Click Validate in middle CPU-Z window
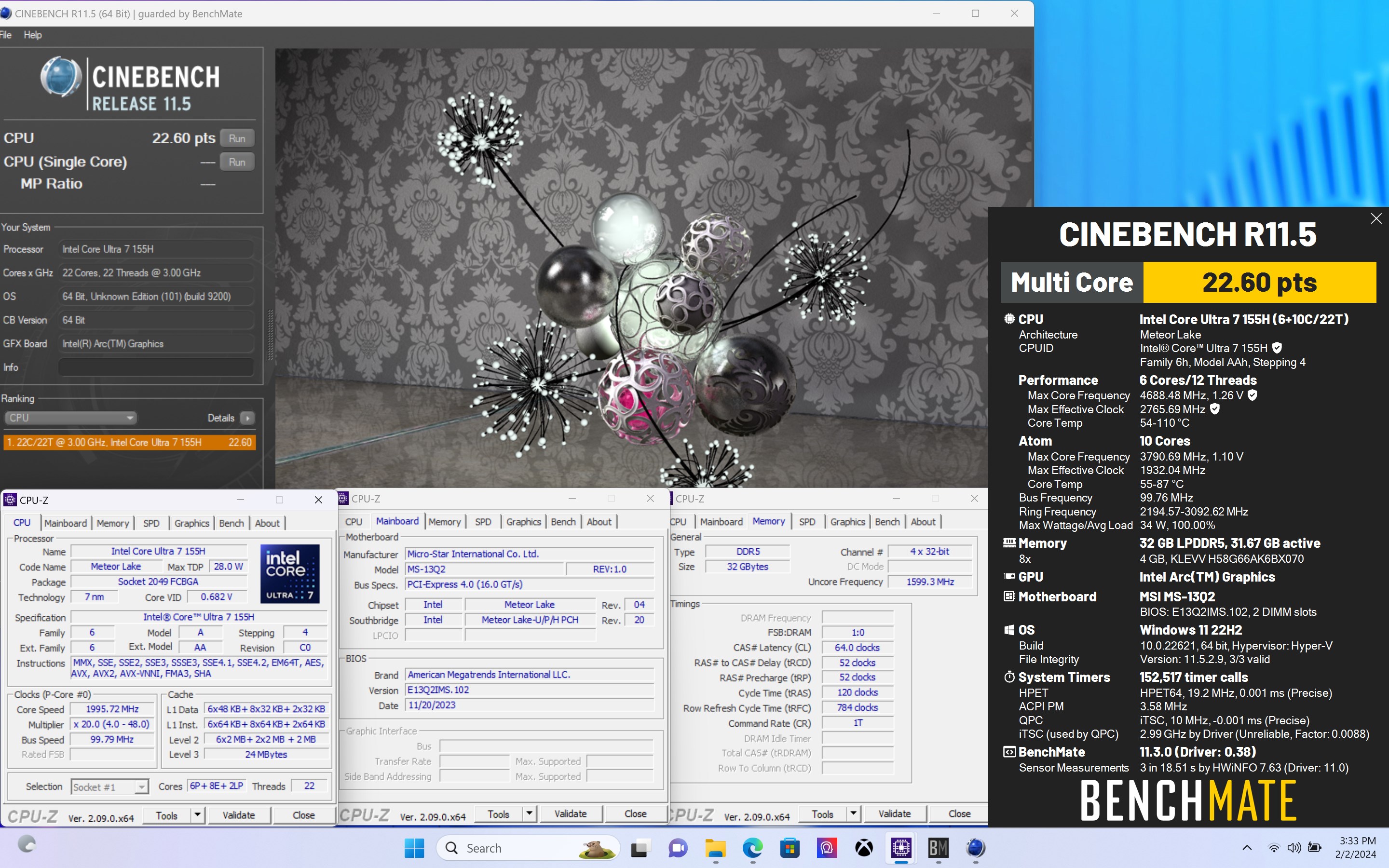 (571, 814)
